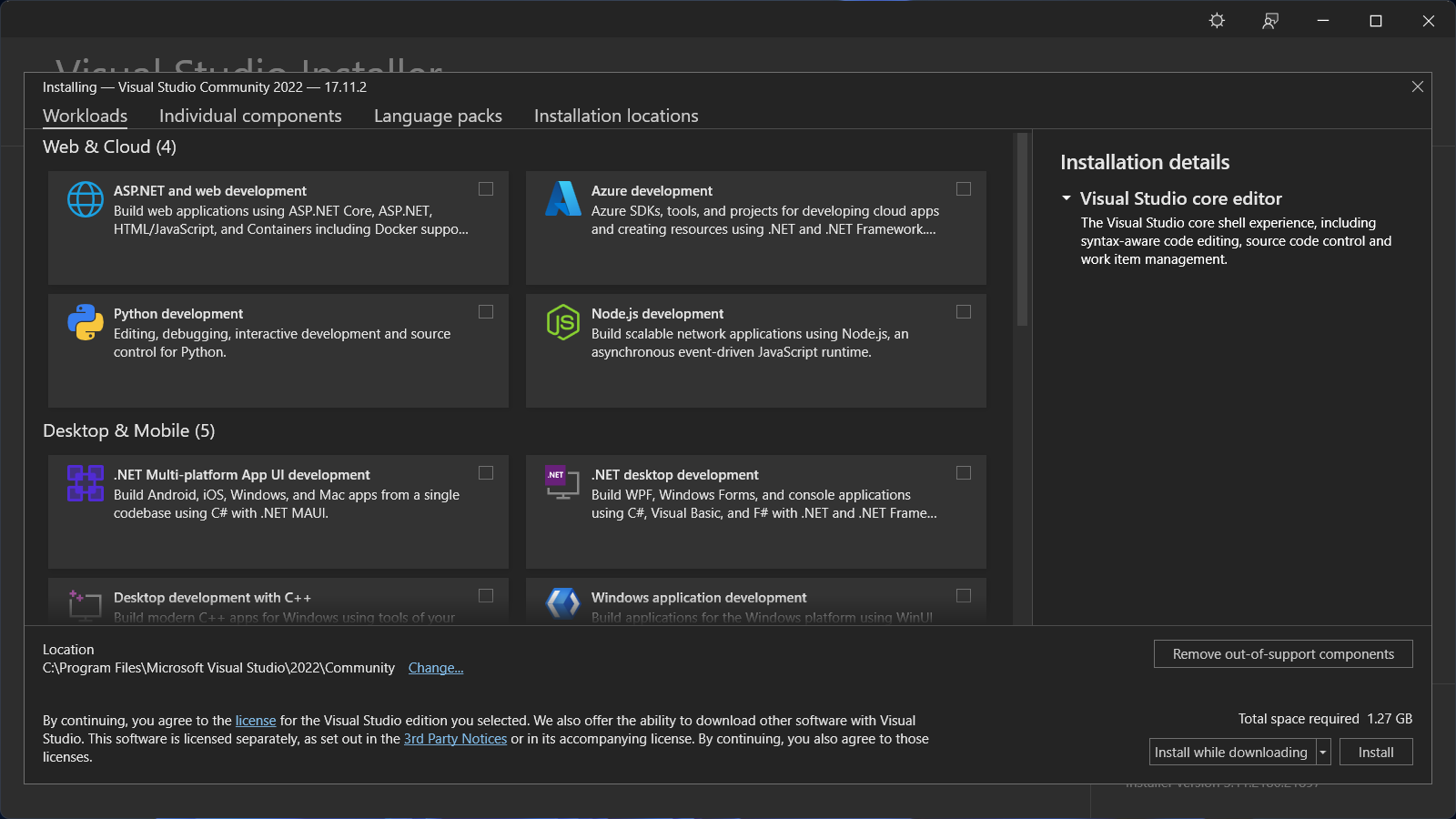
Task: Click the Windows application development icon
Action: (563, 603)
